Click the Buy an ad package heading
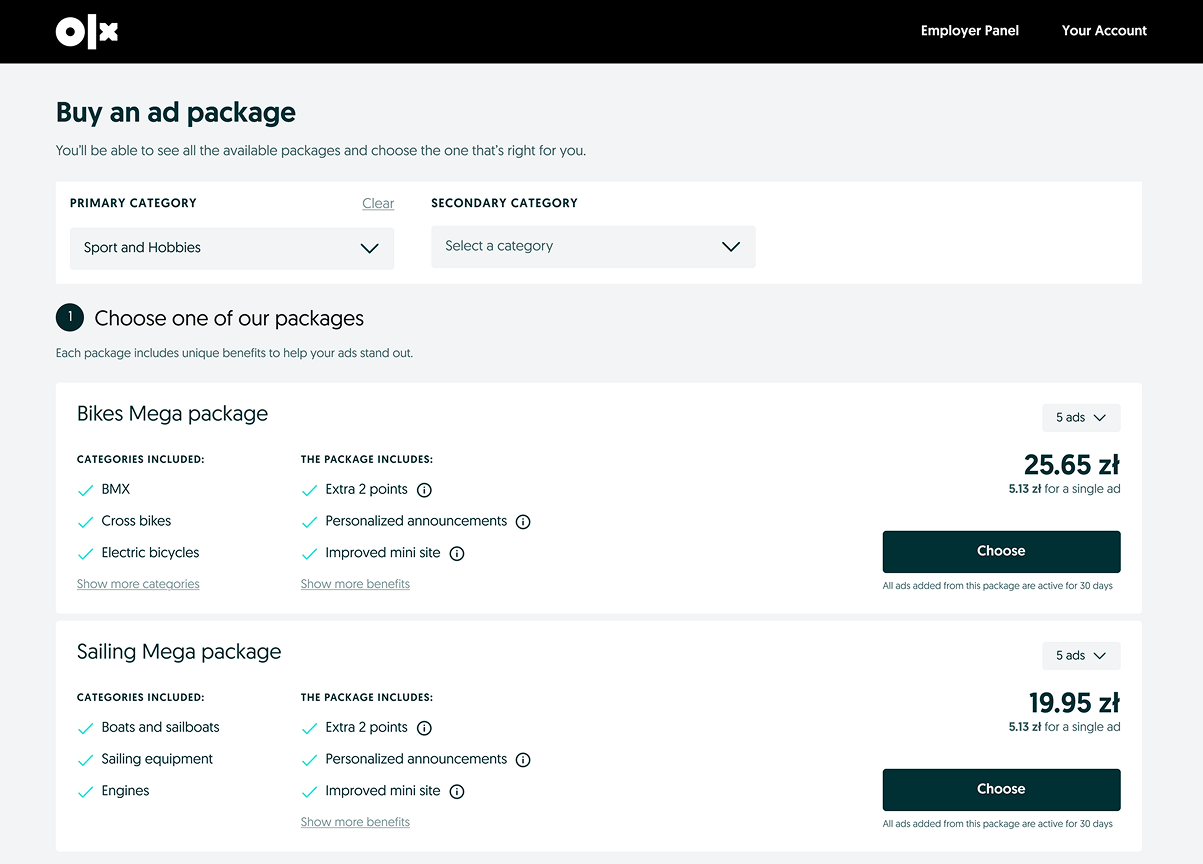This screenshot has height=864, width=1203. tap(176, 113)
